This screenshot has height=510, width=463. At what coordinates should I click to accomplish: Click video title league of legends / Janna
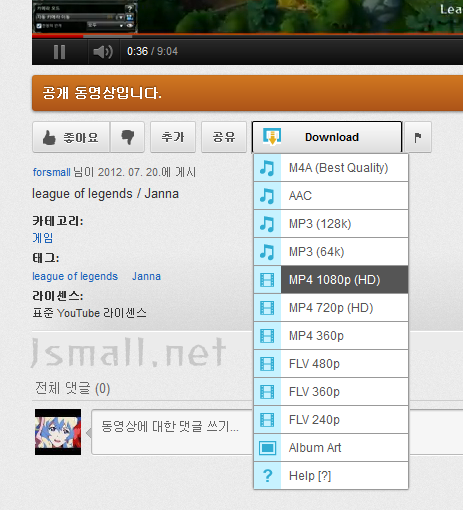click(105, 194)
